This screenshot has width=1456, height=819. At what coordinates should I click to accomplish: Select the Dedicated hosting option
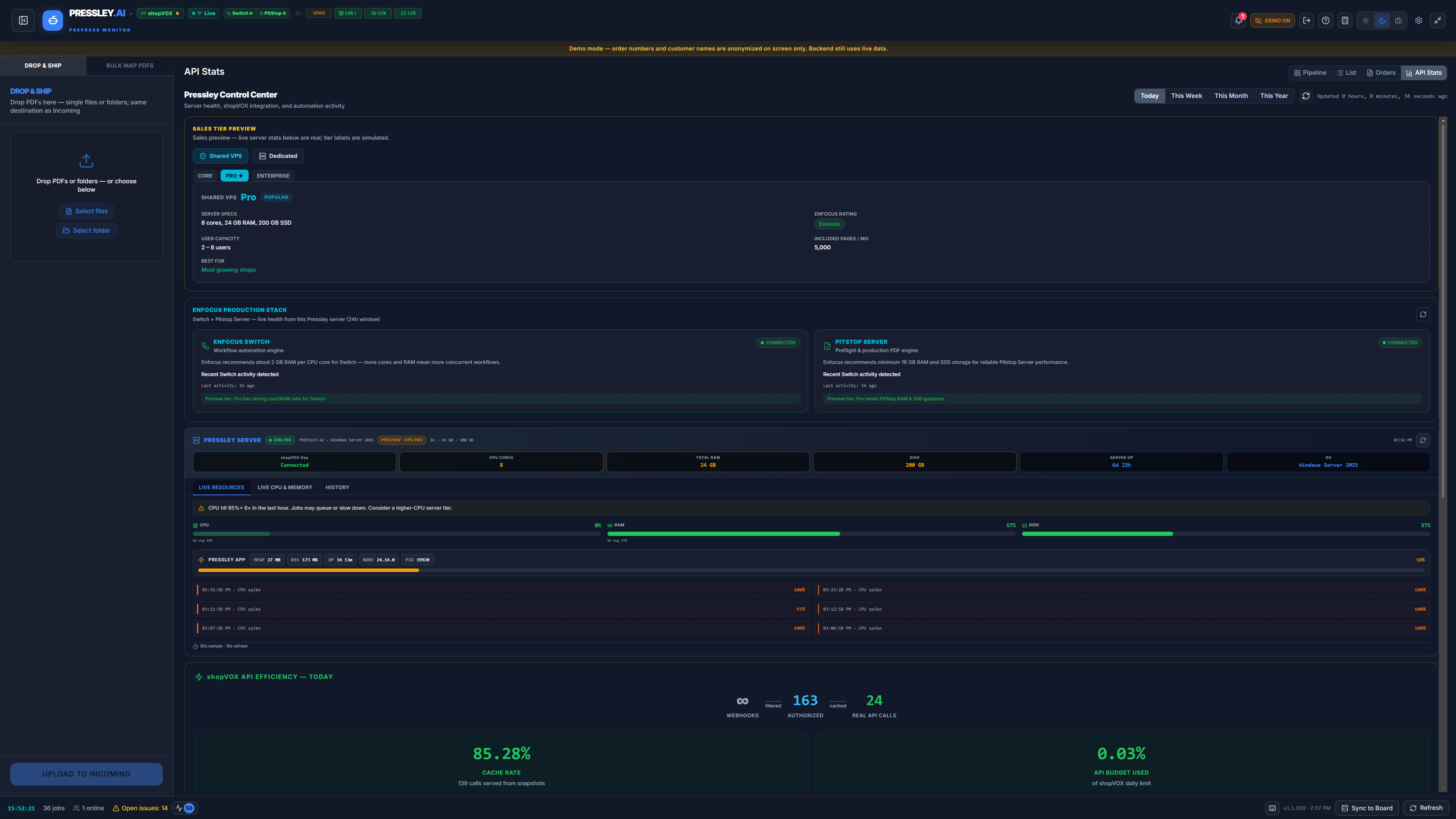coord(278,156)
